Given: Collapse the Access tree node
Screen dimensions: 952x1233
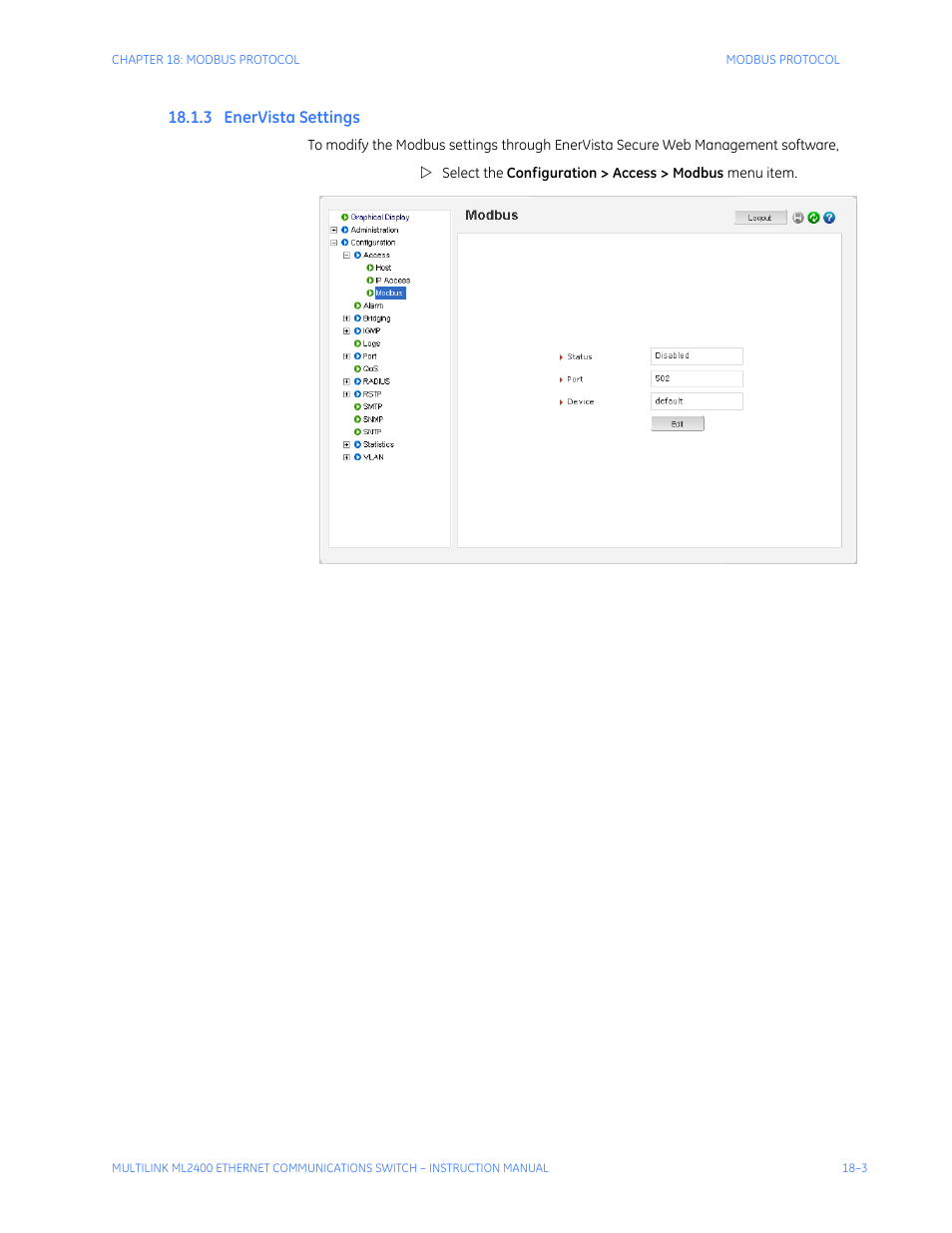Looking at the screenshot, I should click(346, 256).
